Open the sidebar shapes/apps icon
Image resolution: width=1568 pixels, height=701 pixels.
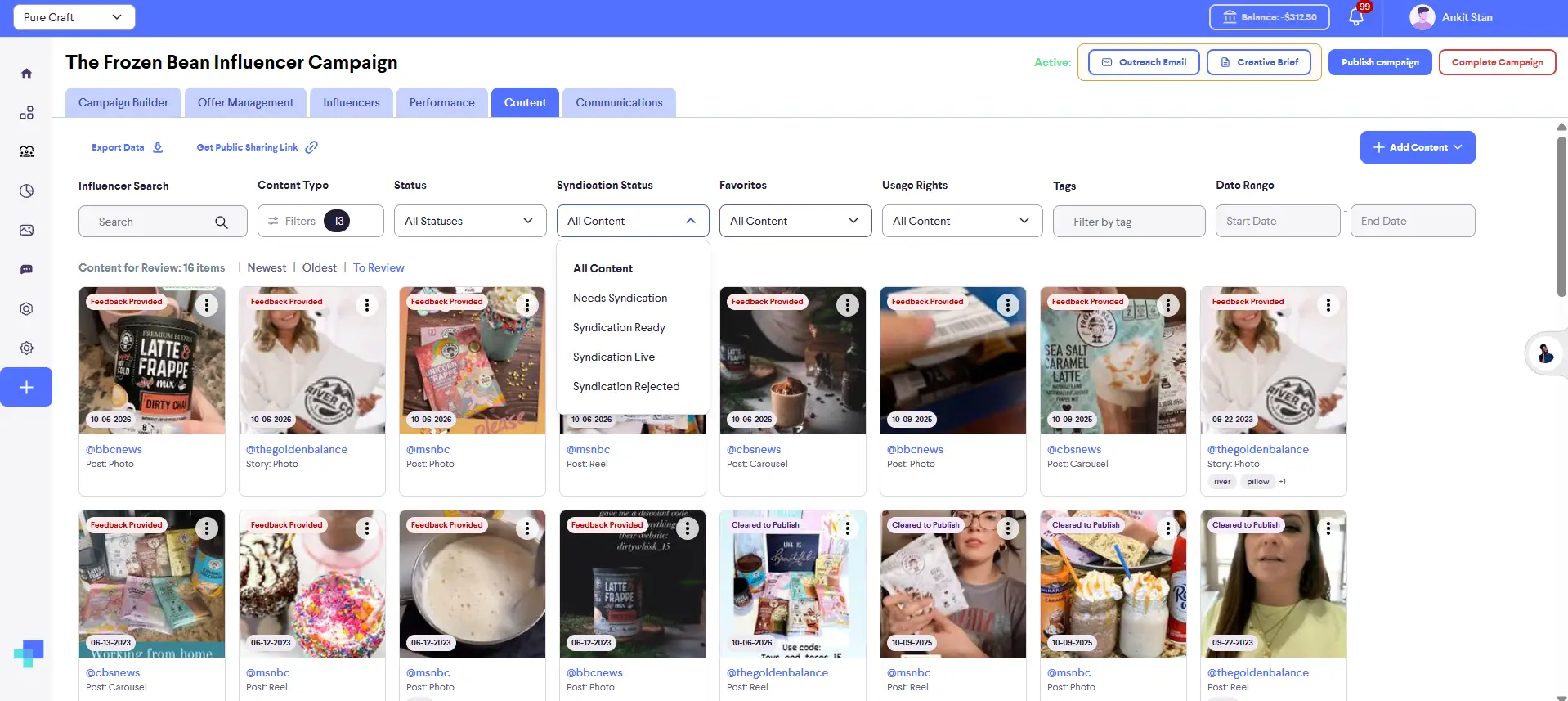26,112
